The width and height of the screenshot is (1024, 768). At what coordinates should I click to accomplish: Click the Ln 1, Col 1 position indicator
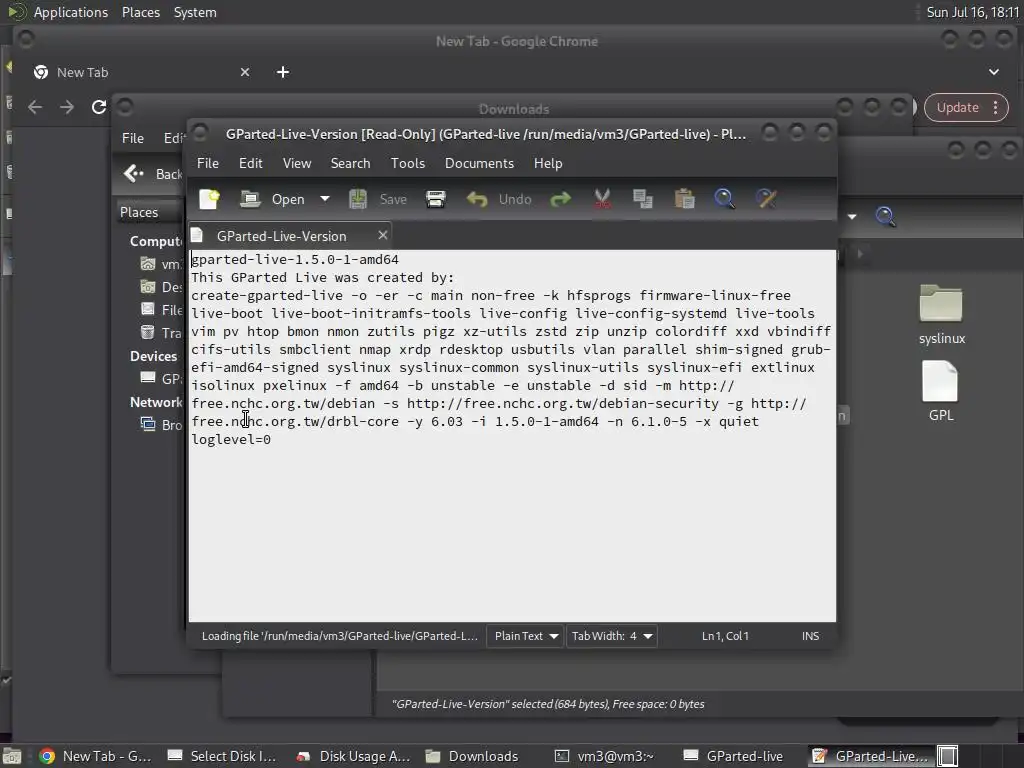click(725, 636)
